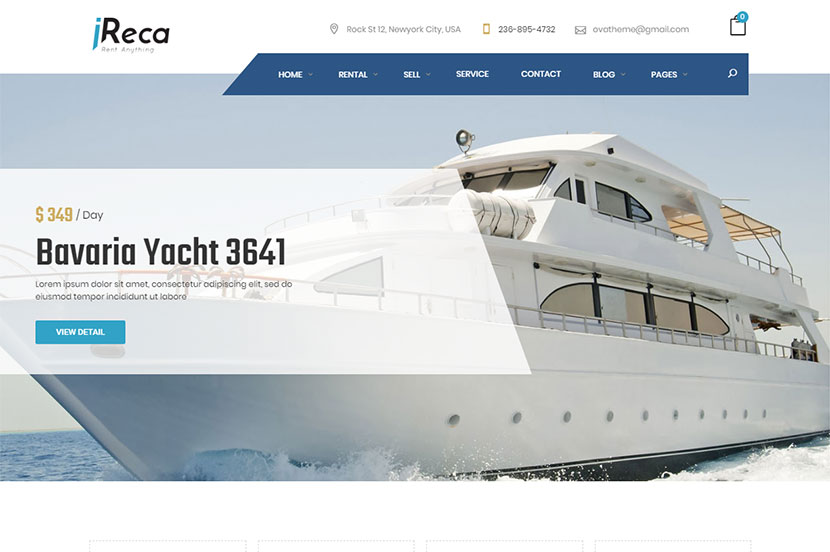830x552 pixels.
Task: Click the Bavaria Yacht 3641 heading
Action: 161,252
